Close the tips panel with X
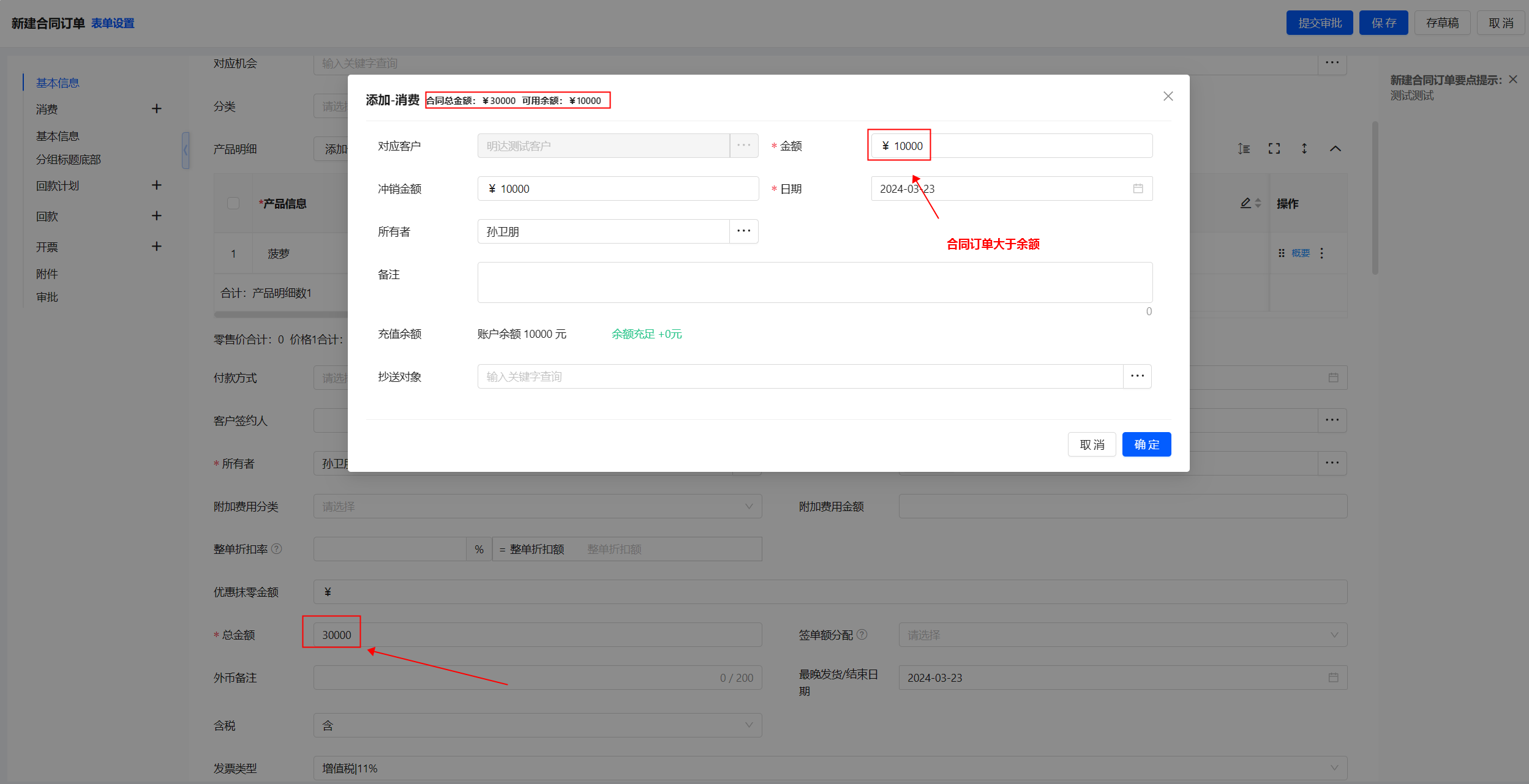Screen dimensions: 1529x784 point(1513,80)
